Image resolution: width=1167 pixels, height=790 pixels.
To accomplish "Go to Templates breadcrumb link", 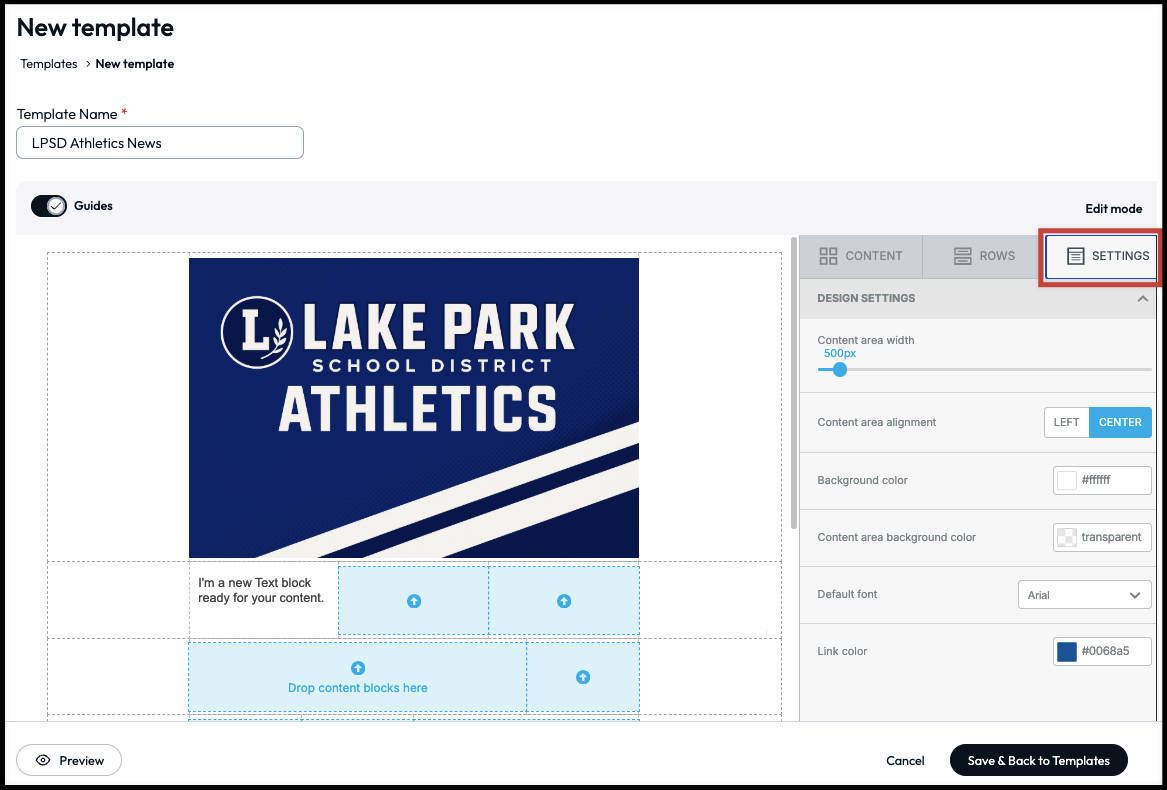I will pos(49,64).
